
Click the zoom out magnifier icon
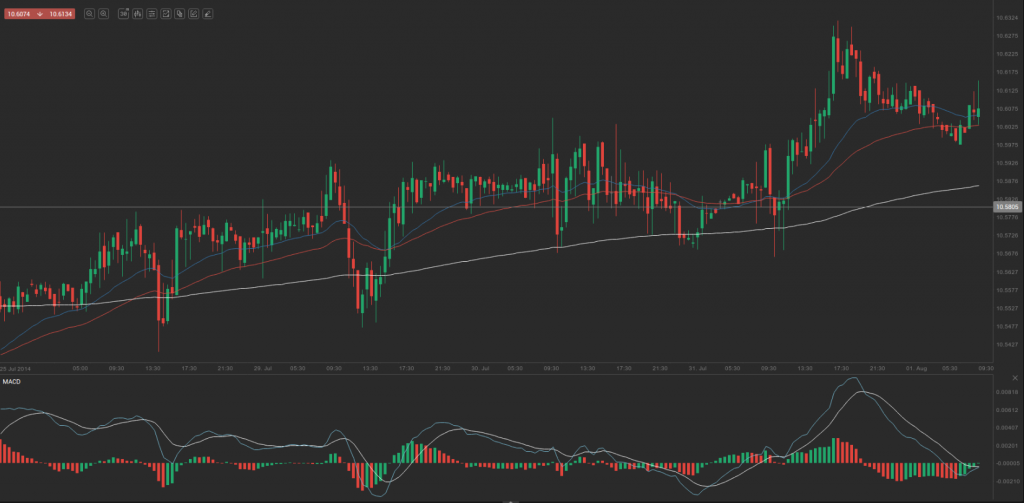(x=89, y=15)
